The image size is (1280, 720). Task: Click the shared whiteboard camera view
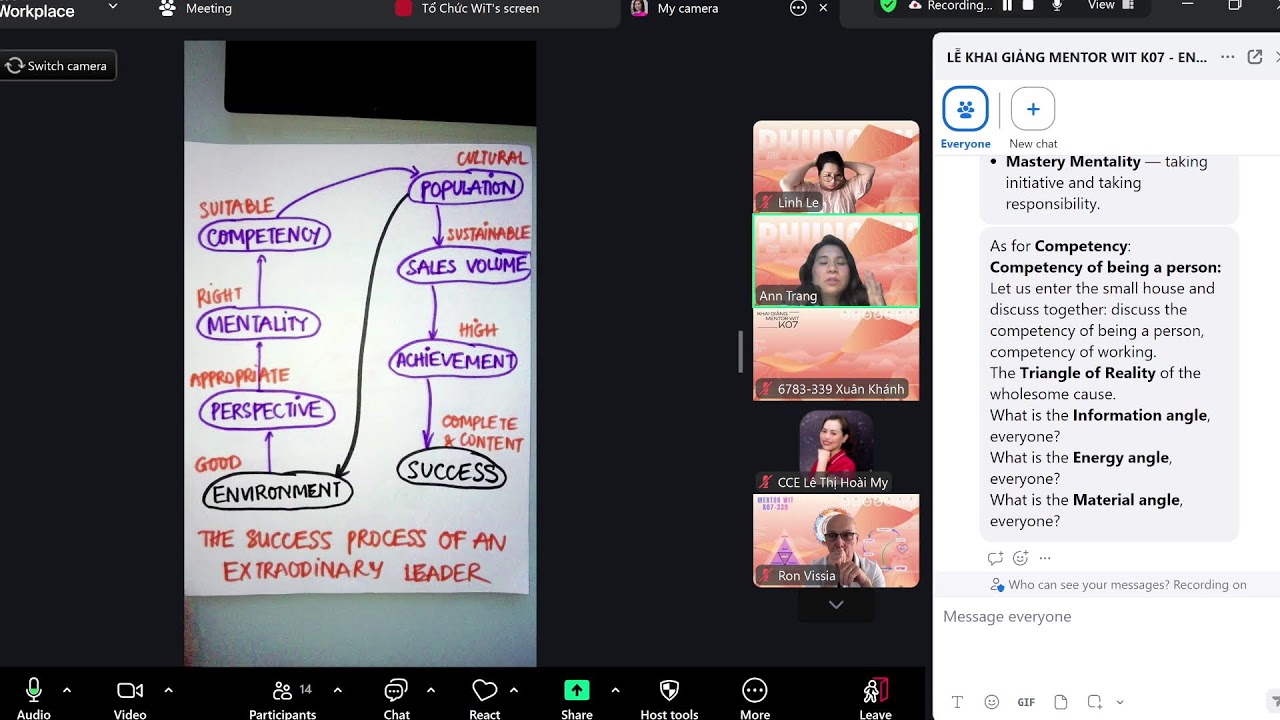[x=360, y=353]
